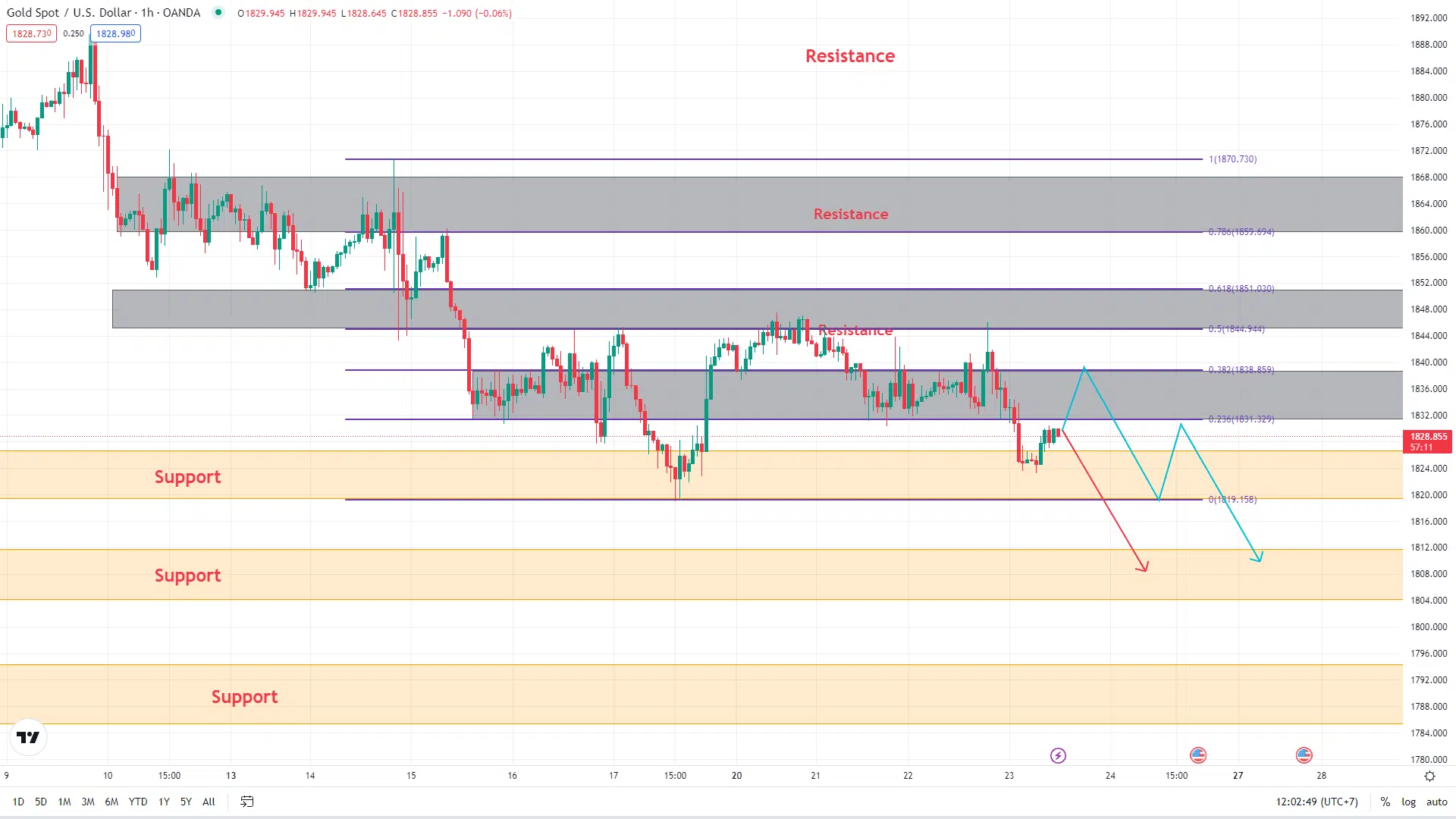Select Resistance label near 1844 level
1456x819 pixels.
(855, 331)
